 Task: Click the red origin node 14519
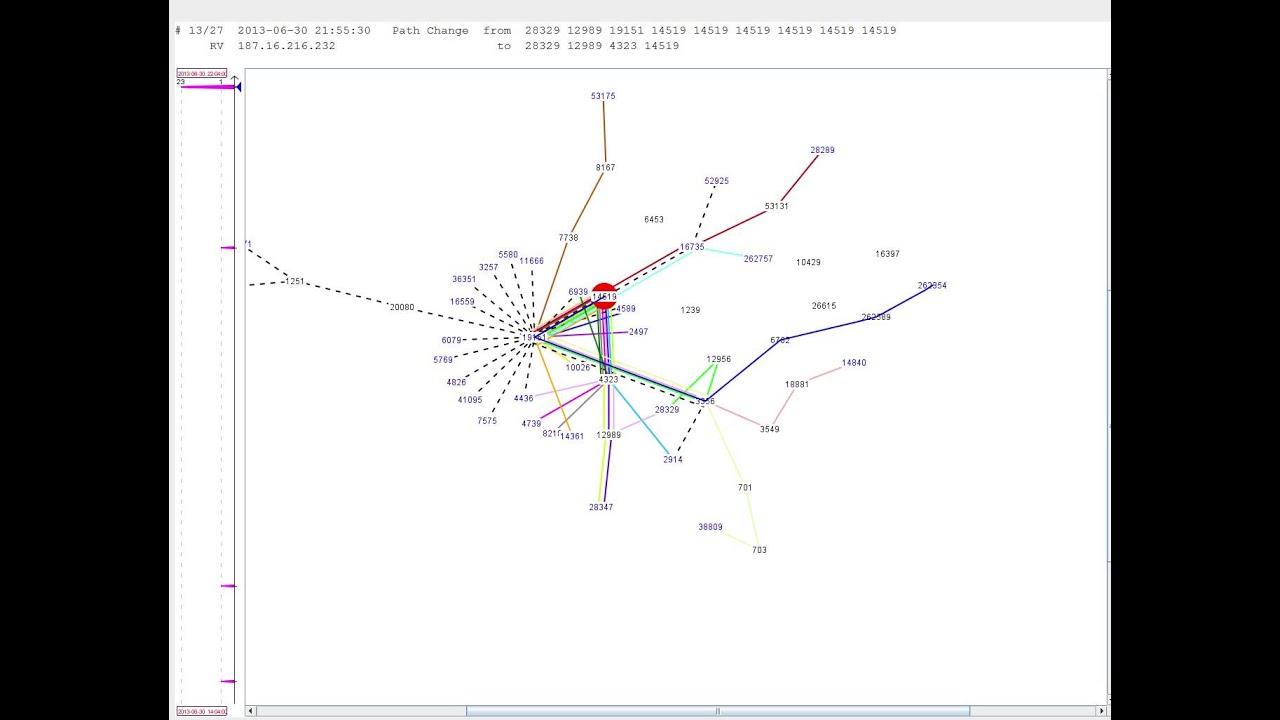click(604, 296)
